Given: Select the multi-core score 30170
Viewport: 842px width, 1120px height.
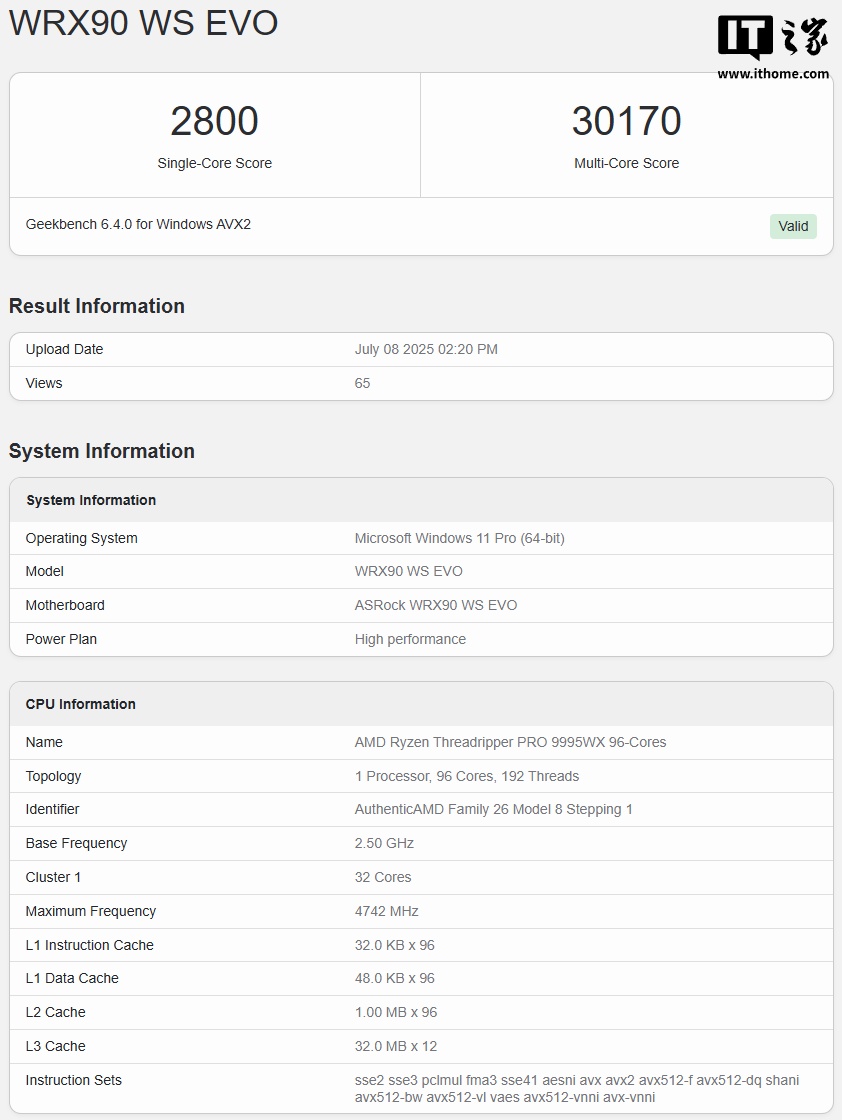Looking at the screenshot, I should point(626,122).
